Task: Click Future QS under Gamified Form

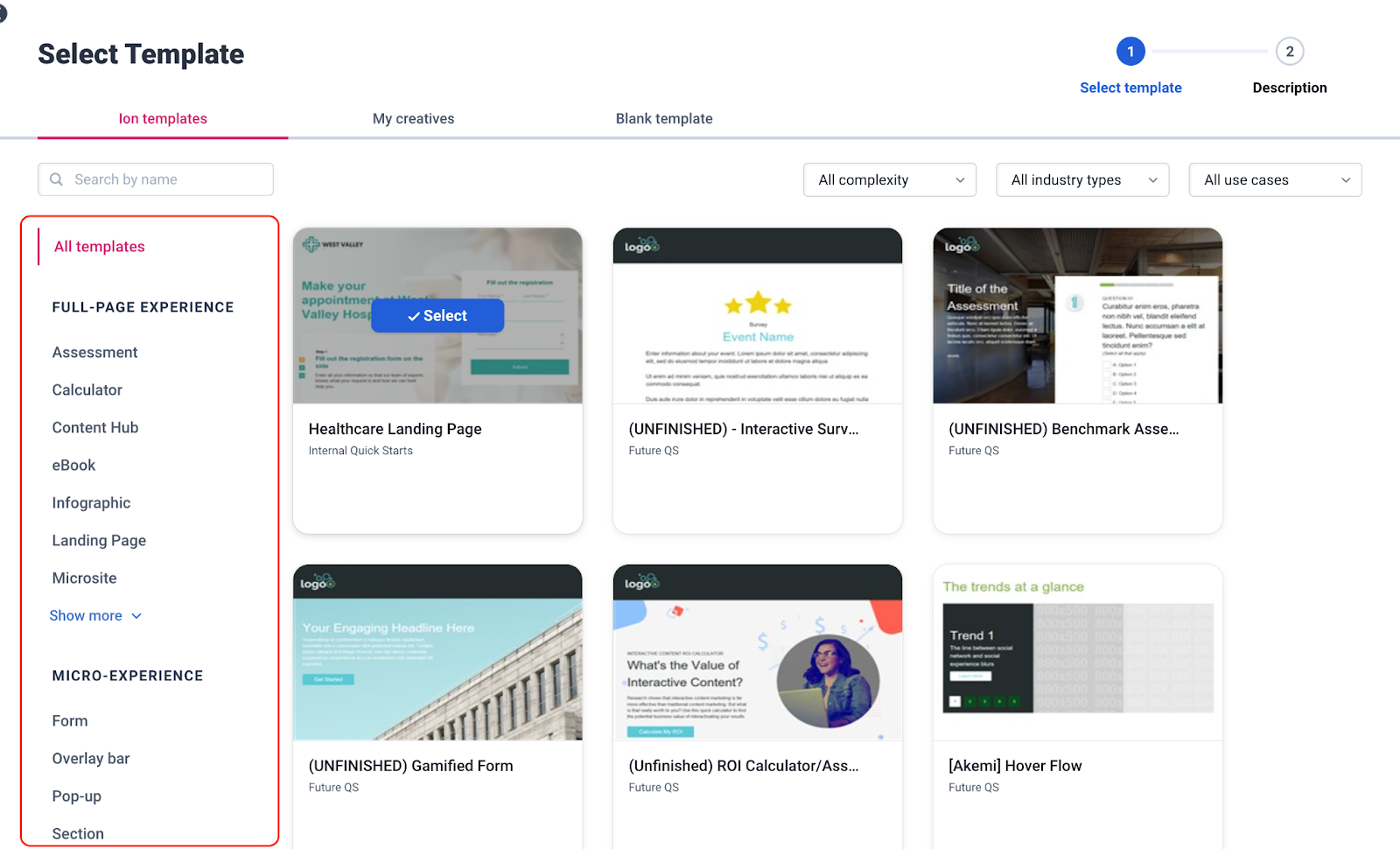Action: click(333, 788)
